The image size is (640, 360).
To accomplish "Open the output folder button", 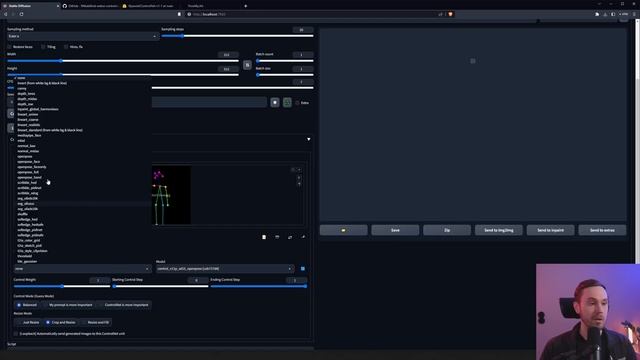I will (344, 230).
